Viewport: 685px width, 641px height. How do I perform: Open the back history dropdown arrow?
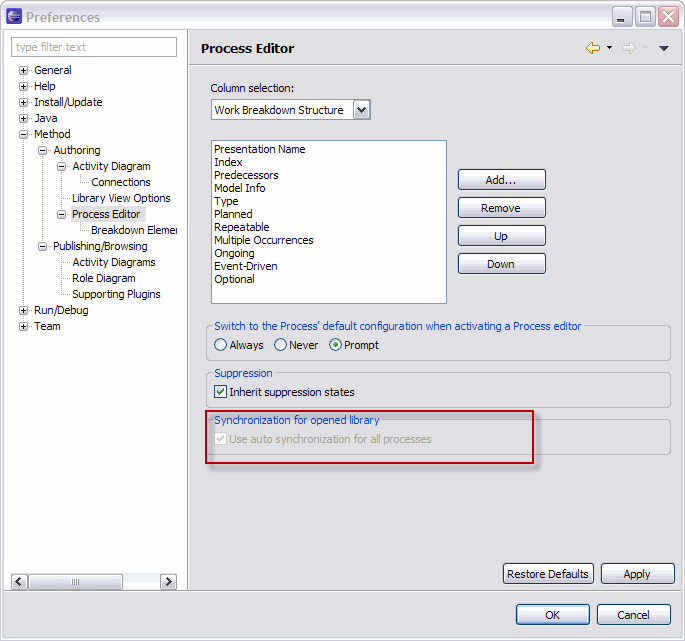click(609, 48)
